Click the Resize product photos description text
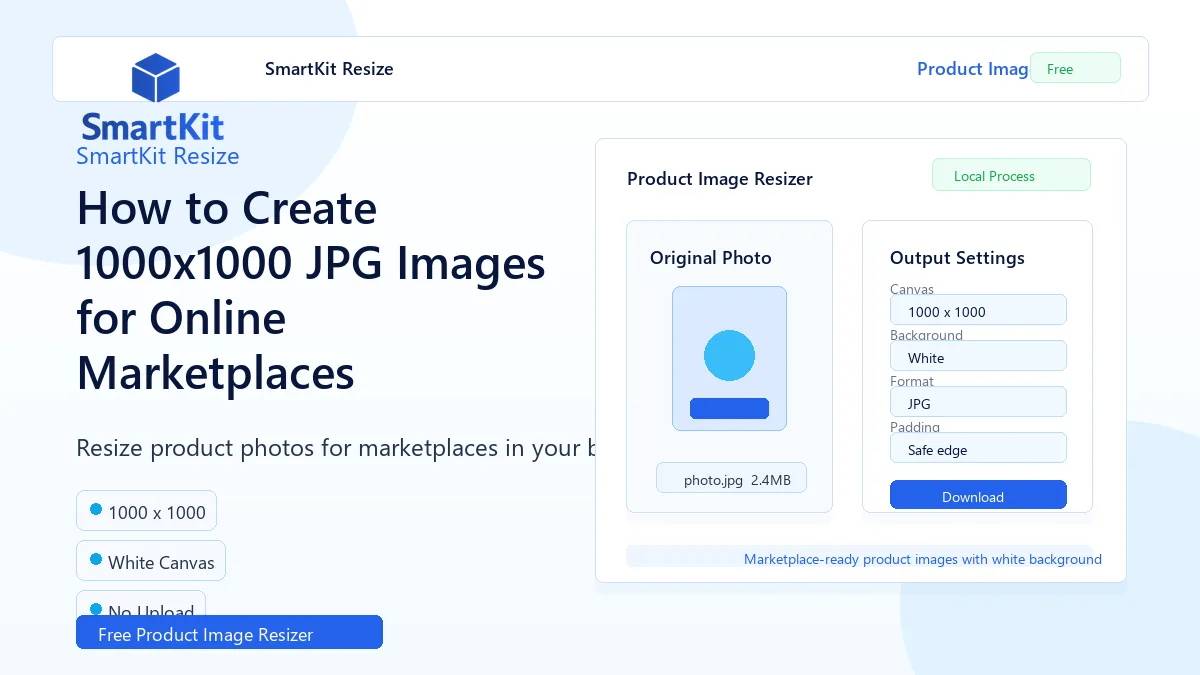The width and height of the screenshot is (1200, 675). [x=336, y=448]
